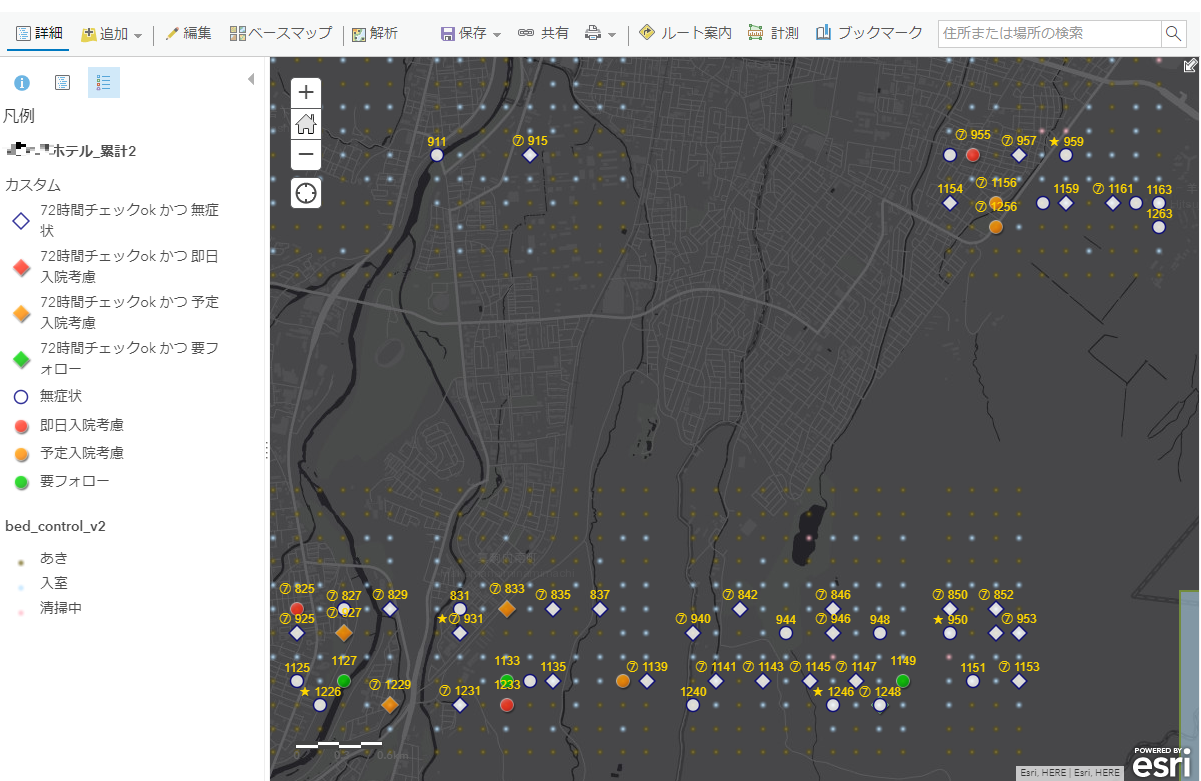The width and height of the screenshot is (1201, 781).
Task: Click the zoom out minus button
Action: click(306, 155)
